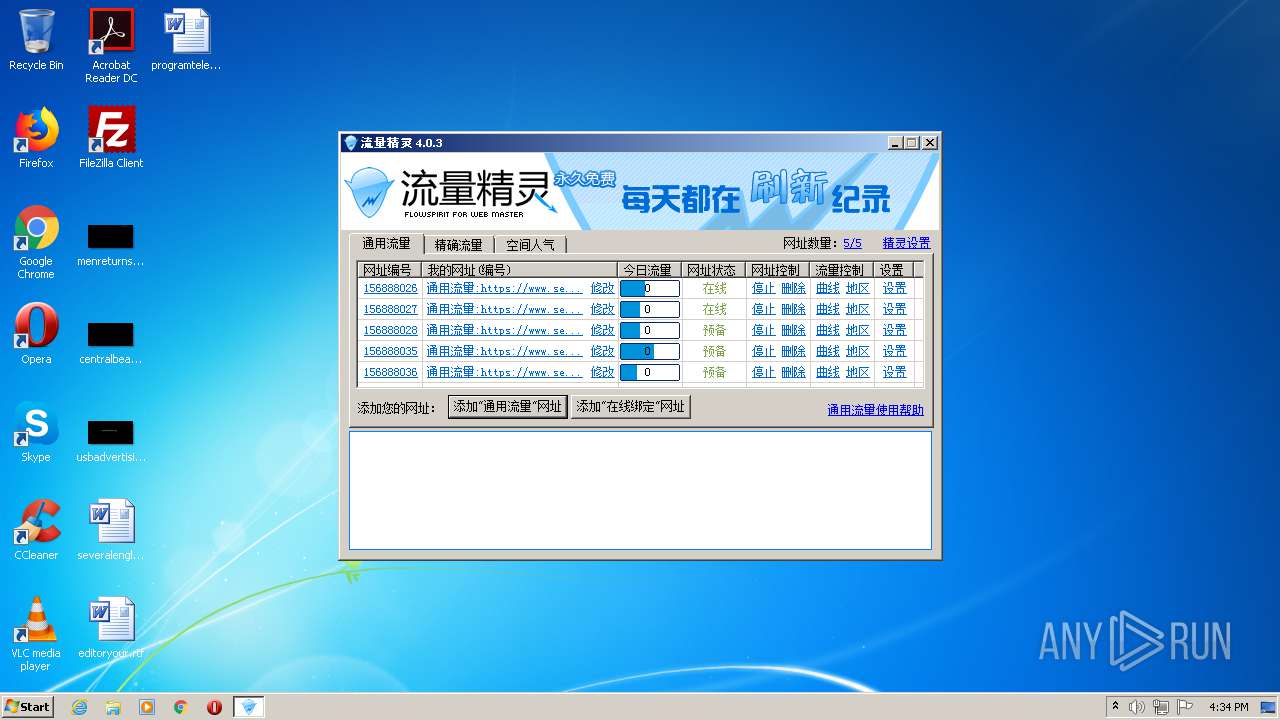Show hidden system tray icons
Viewport: 1280px width, 720px height.
(x=1115, y=707)
